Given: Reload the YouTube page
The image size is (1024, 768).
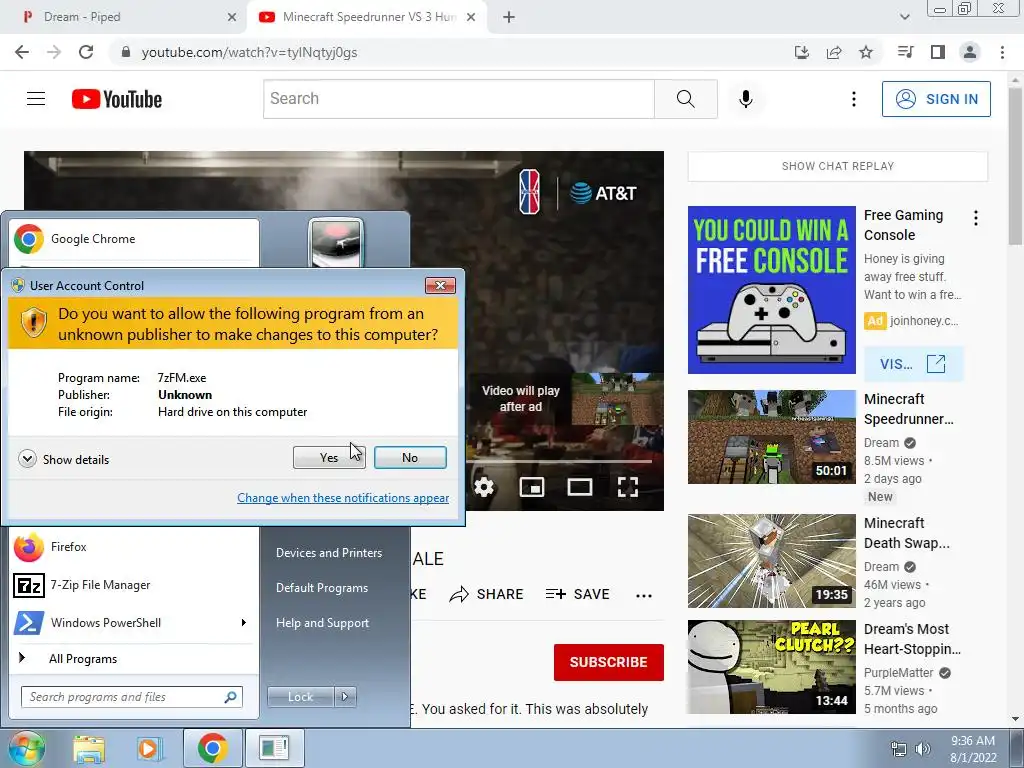Looking at the screenshot, I should pos(86,52).
